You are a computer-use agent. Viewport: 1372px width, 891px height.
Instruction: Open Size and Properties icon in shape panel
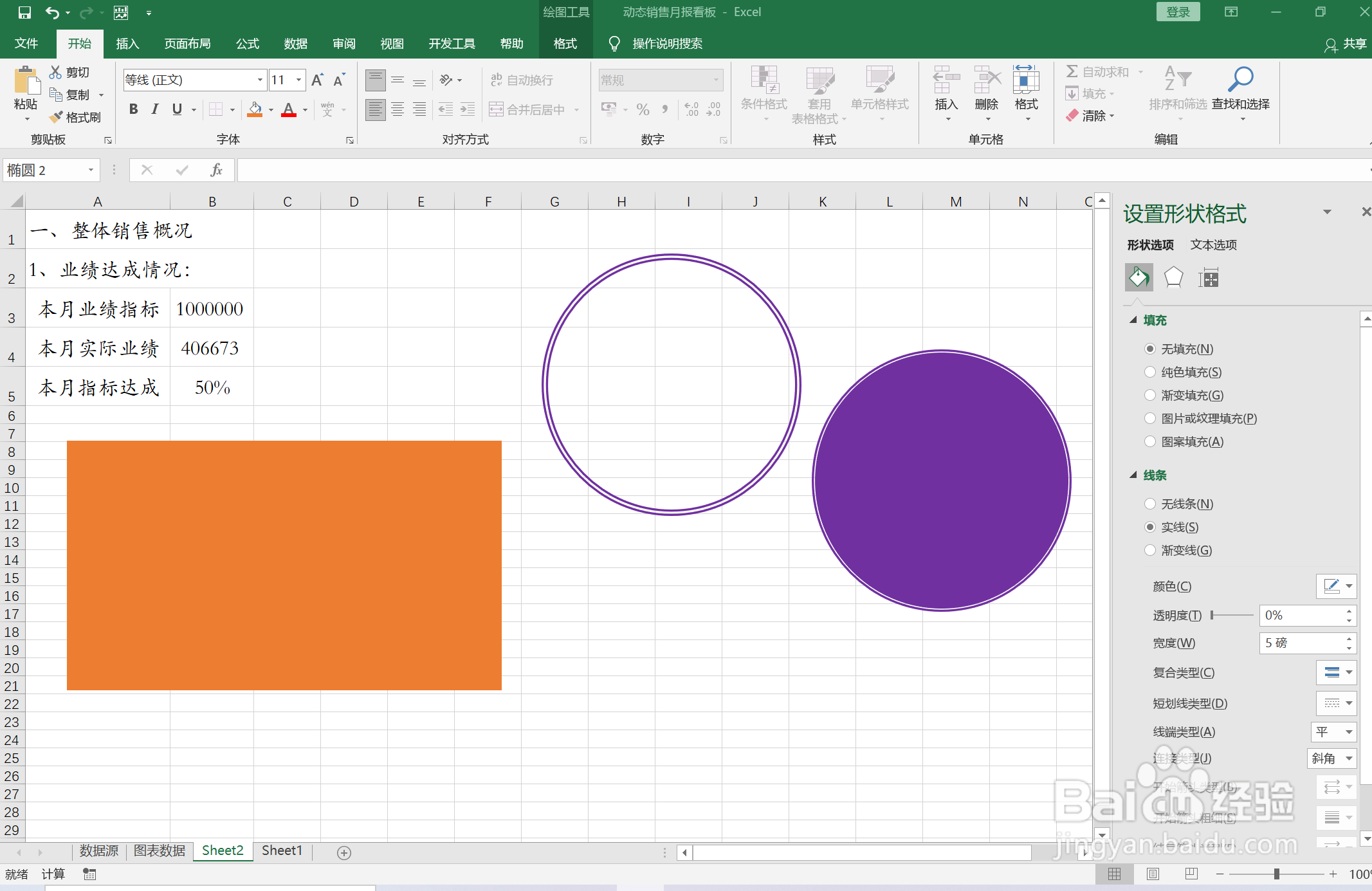[1208, 278]
